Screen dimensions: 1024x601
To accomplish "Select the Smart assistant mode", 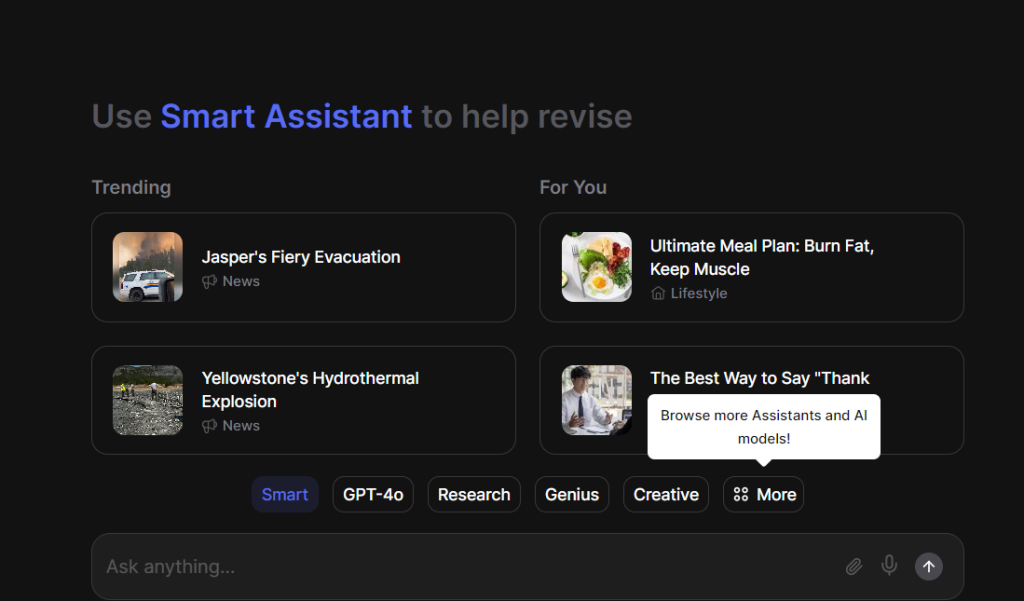I will point(285,495).
